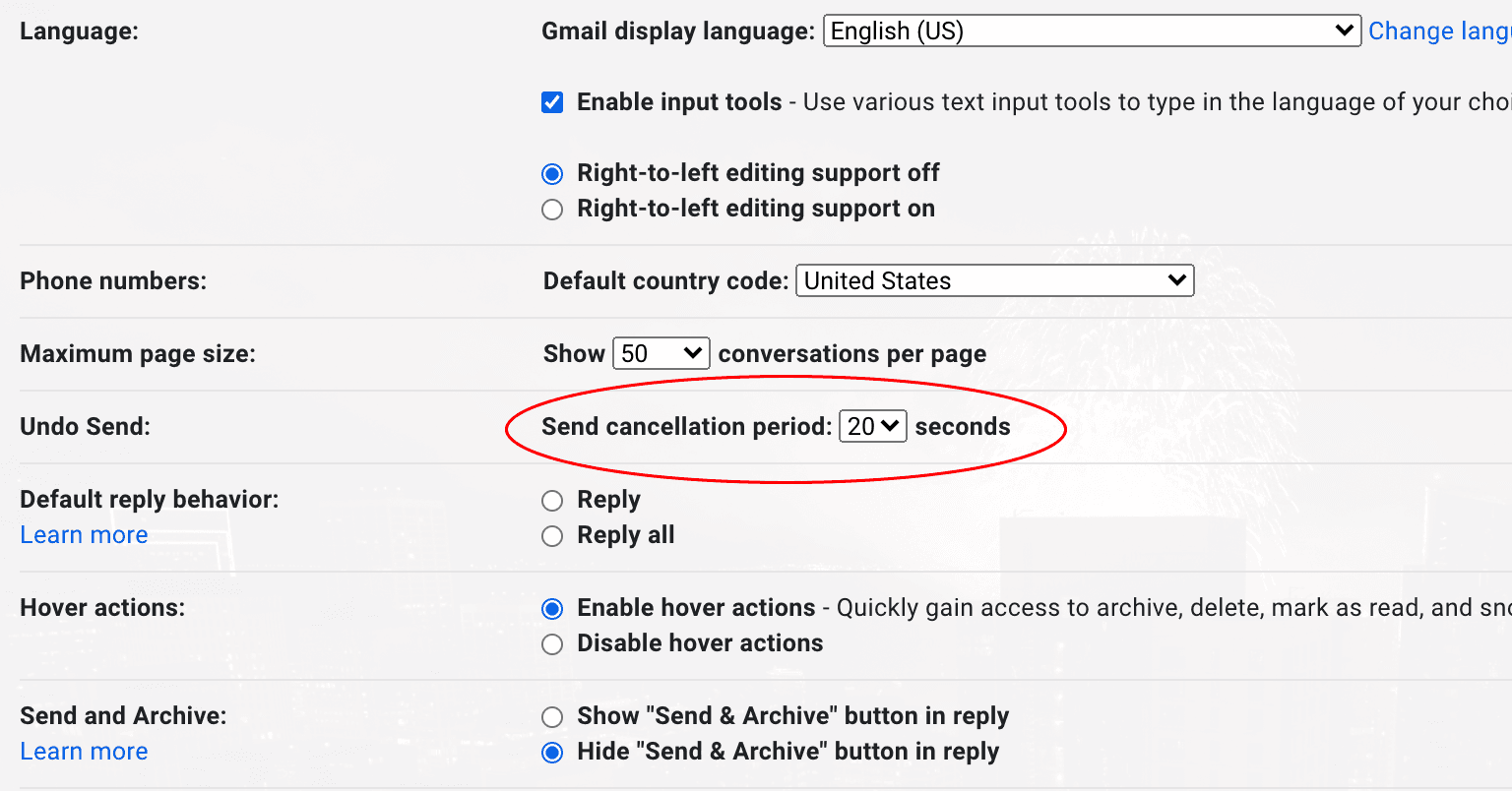Select Hide "Send & Archive" button option
The width and height of the screenshot is (1512, 791).
click(552, 753)
